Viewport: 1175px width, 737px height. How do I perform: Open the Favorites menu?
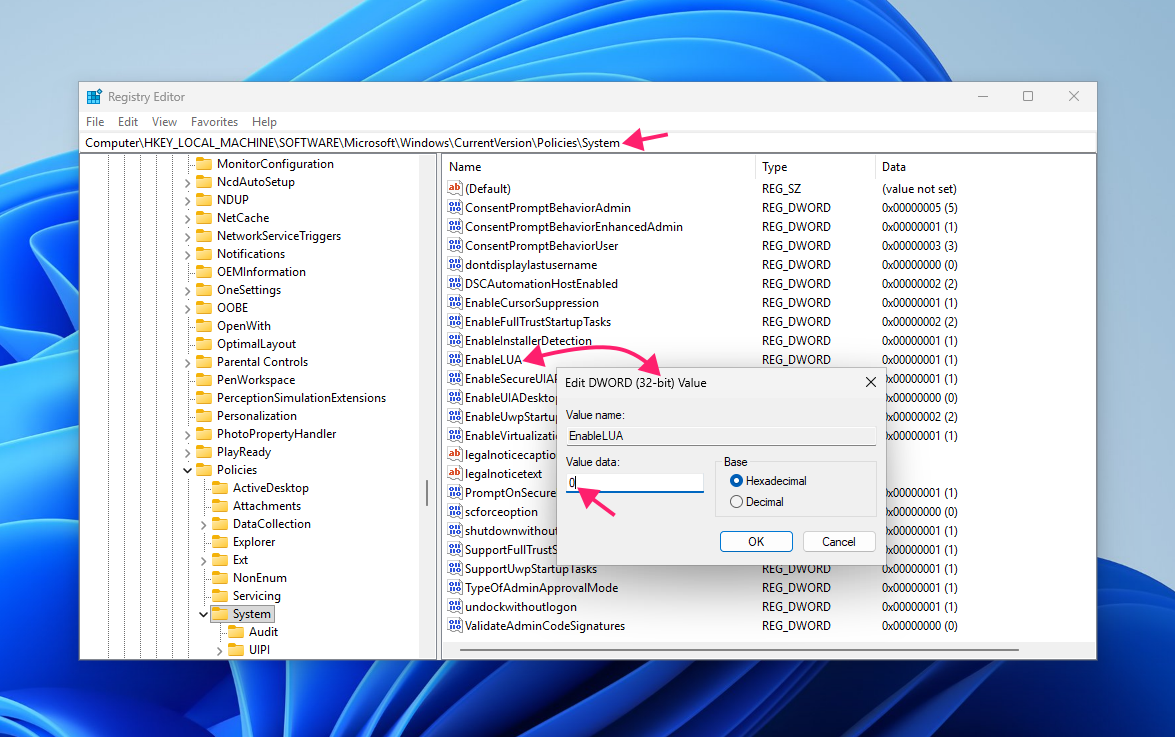214,121
